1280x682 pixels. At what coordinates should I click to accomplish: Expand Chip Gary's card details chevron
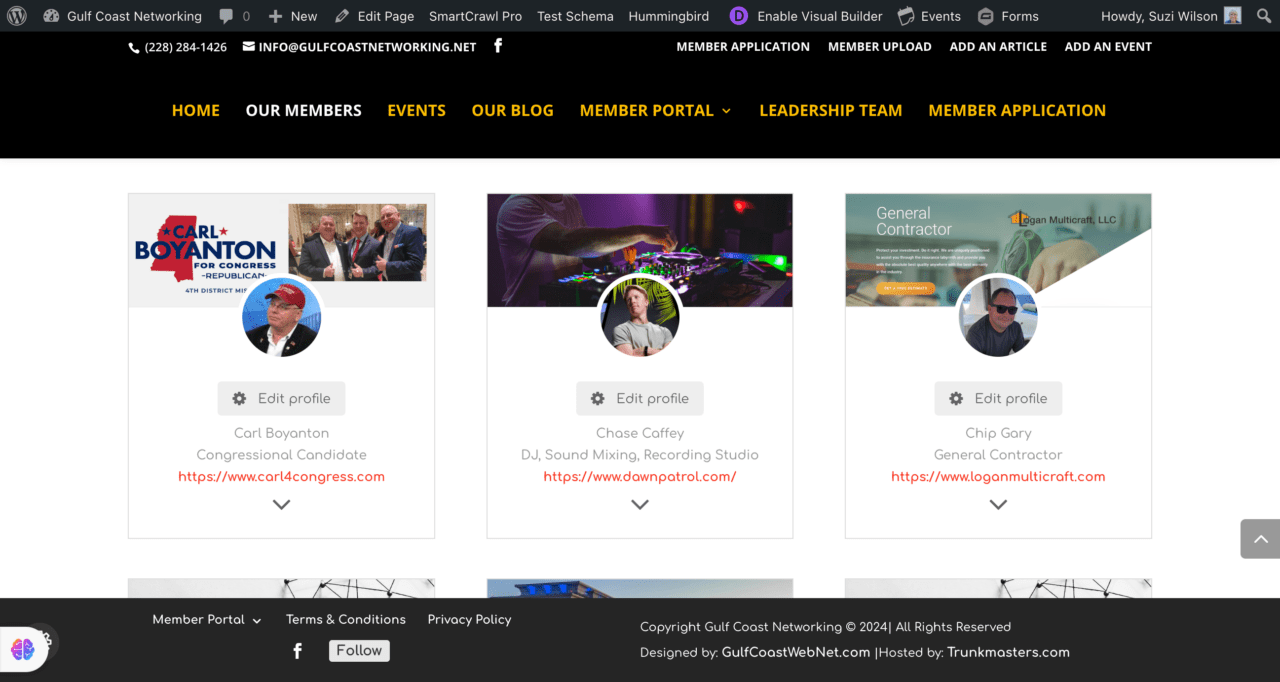pyautogui.click(x=998, y=505)
